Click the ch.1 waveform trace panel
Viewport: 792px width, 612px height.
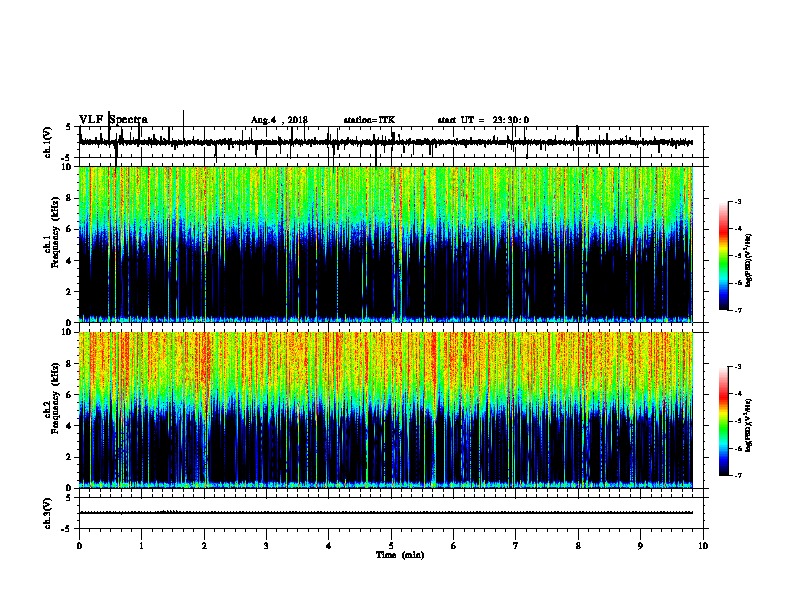pyautogui.click(x=391, y=142)
